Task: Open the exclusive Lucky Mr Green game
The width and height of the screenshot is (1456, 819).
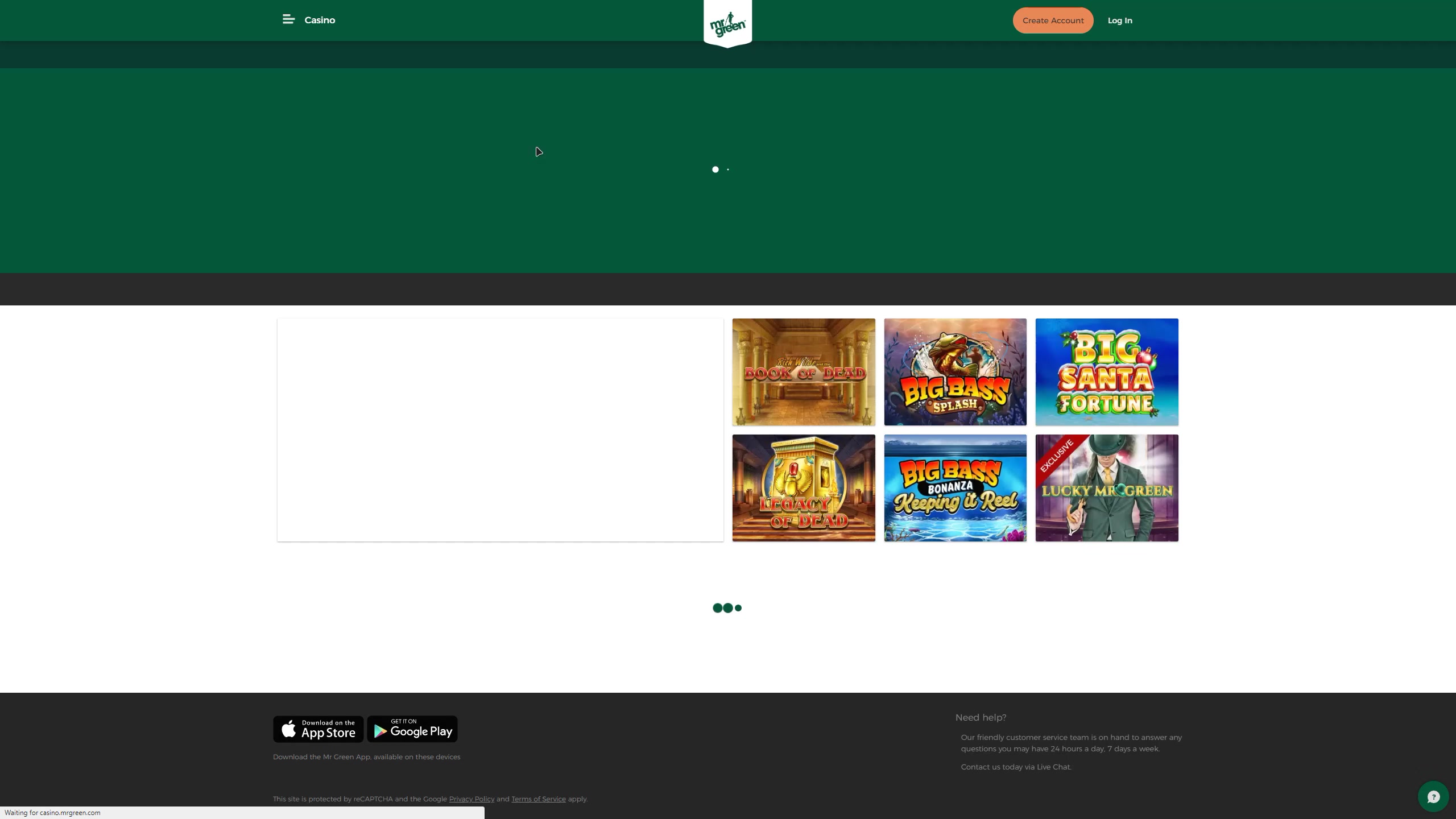Action: 1107,488
